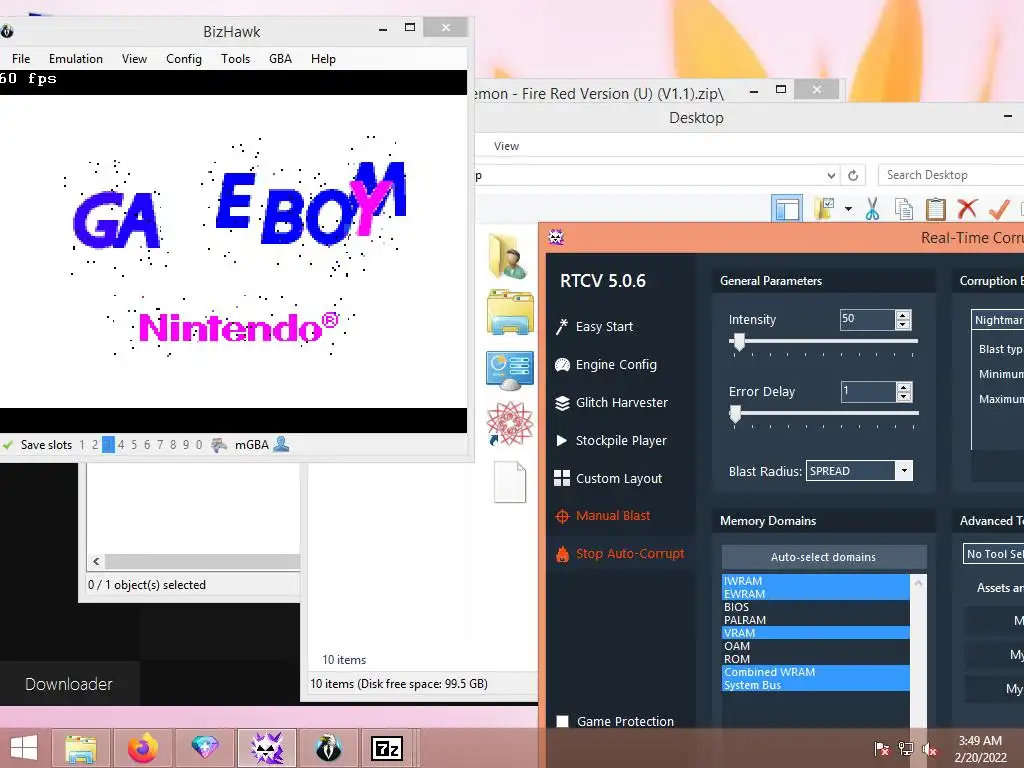The width and height of the screenshot is (1024, 768).
Task: Select blank document file icon
Action: pos(510,482)
